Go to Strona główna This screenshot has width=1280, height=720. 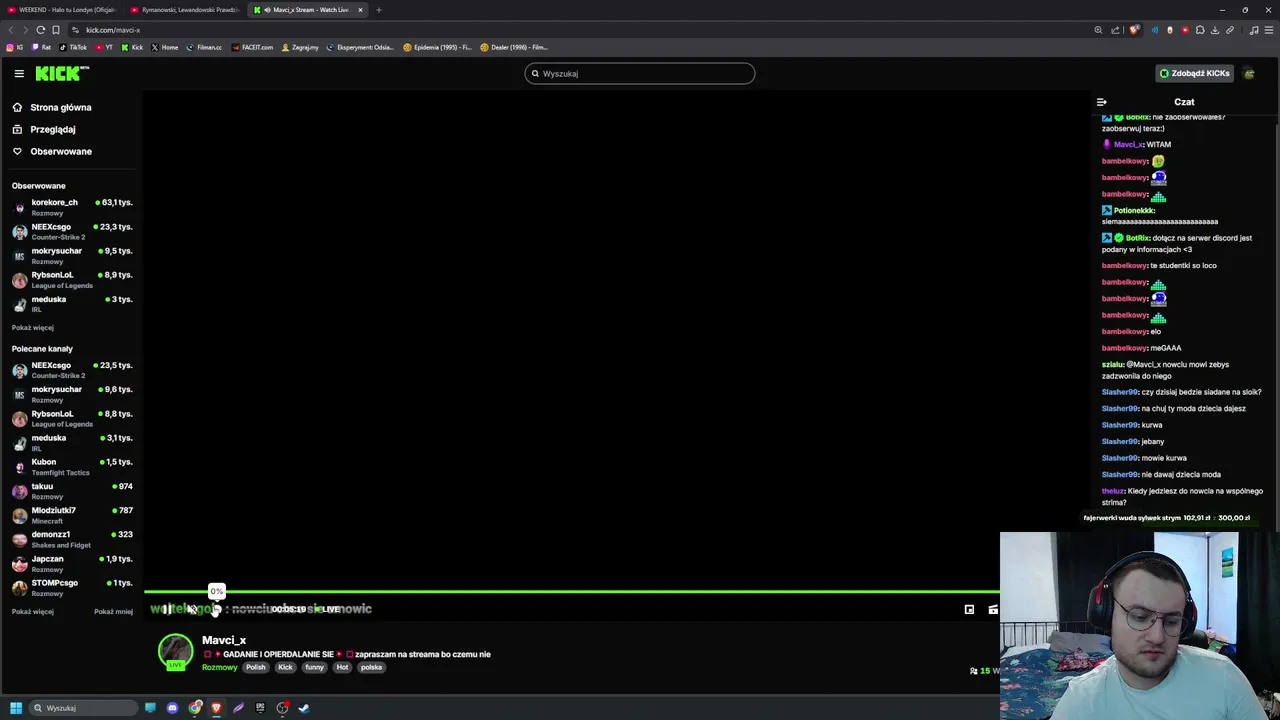[x=52, y=107]
